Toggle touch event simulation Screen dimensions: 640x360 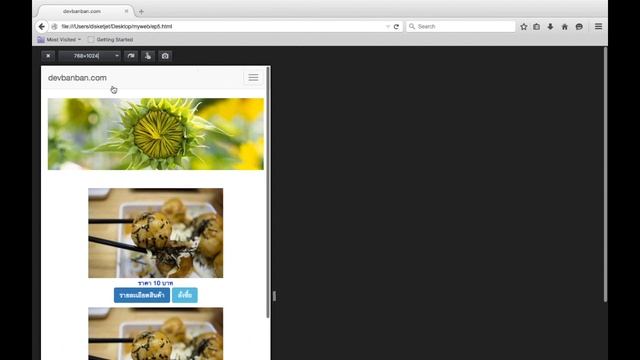(148, 56)
